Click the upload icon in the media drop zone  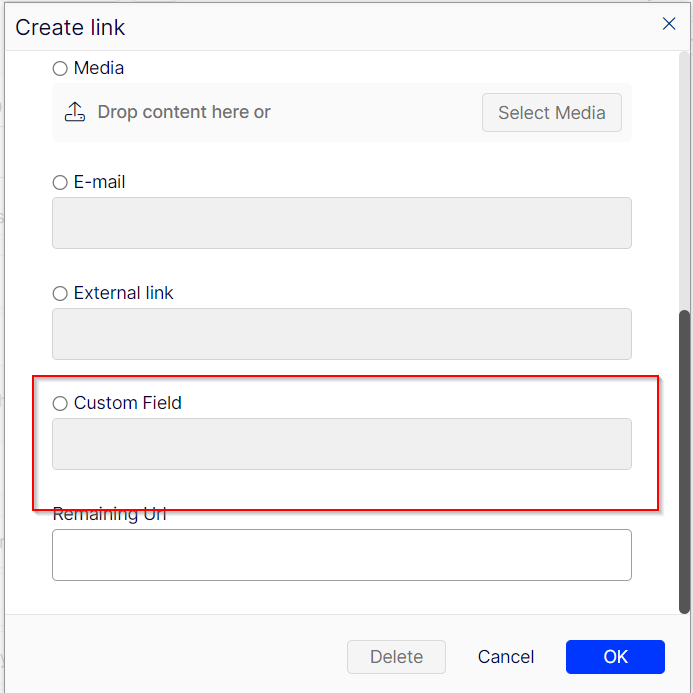(x=75, y=112)
